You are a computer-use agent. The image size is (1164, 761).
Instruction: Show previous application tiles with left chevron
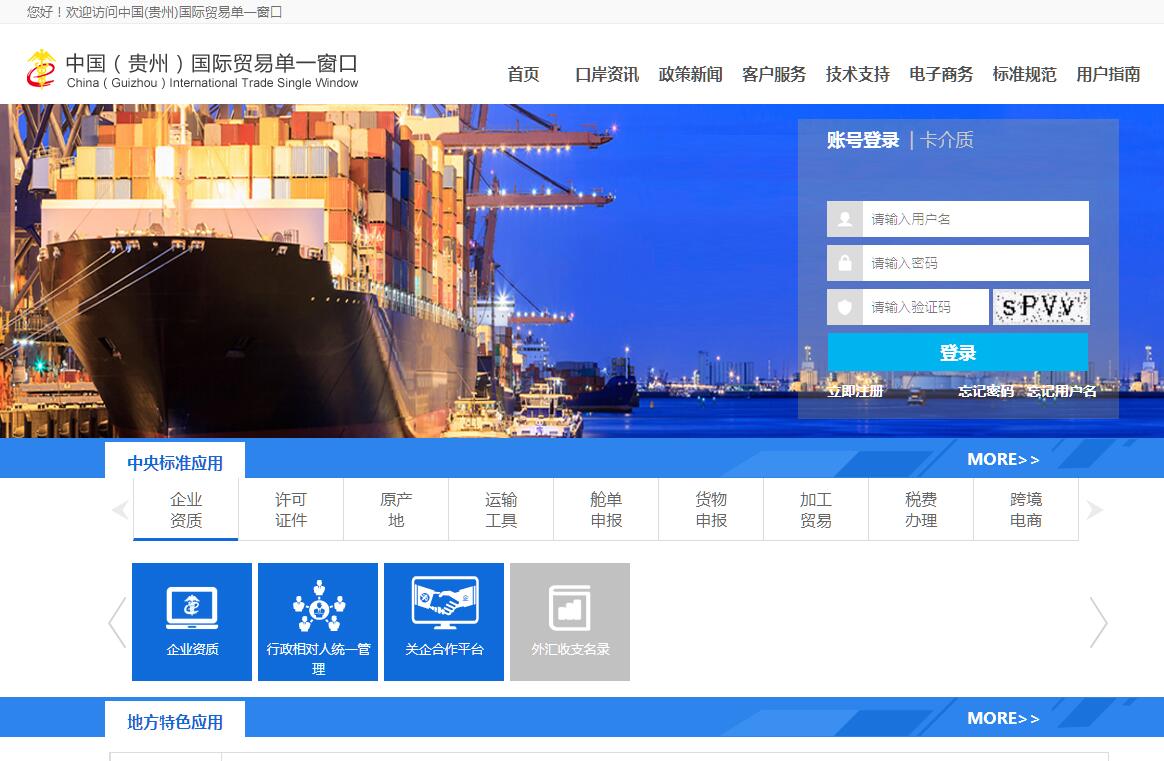(117, 622)
